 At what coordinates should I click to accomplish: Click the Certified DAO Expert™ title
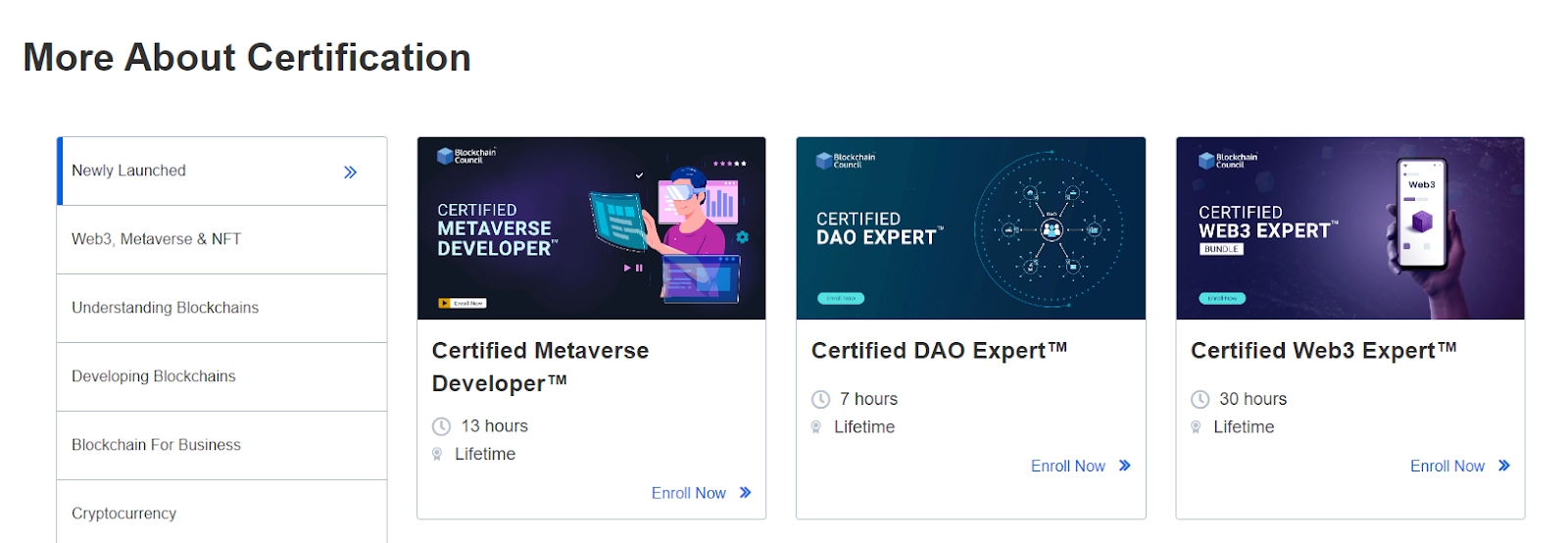939,351
